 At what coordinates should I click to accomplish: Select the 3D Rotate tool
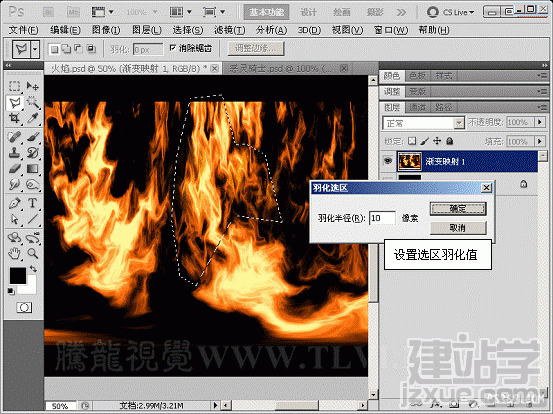(14, 238)
